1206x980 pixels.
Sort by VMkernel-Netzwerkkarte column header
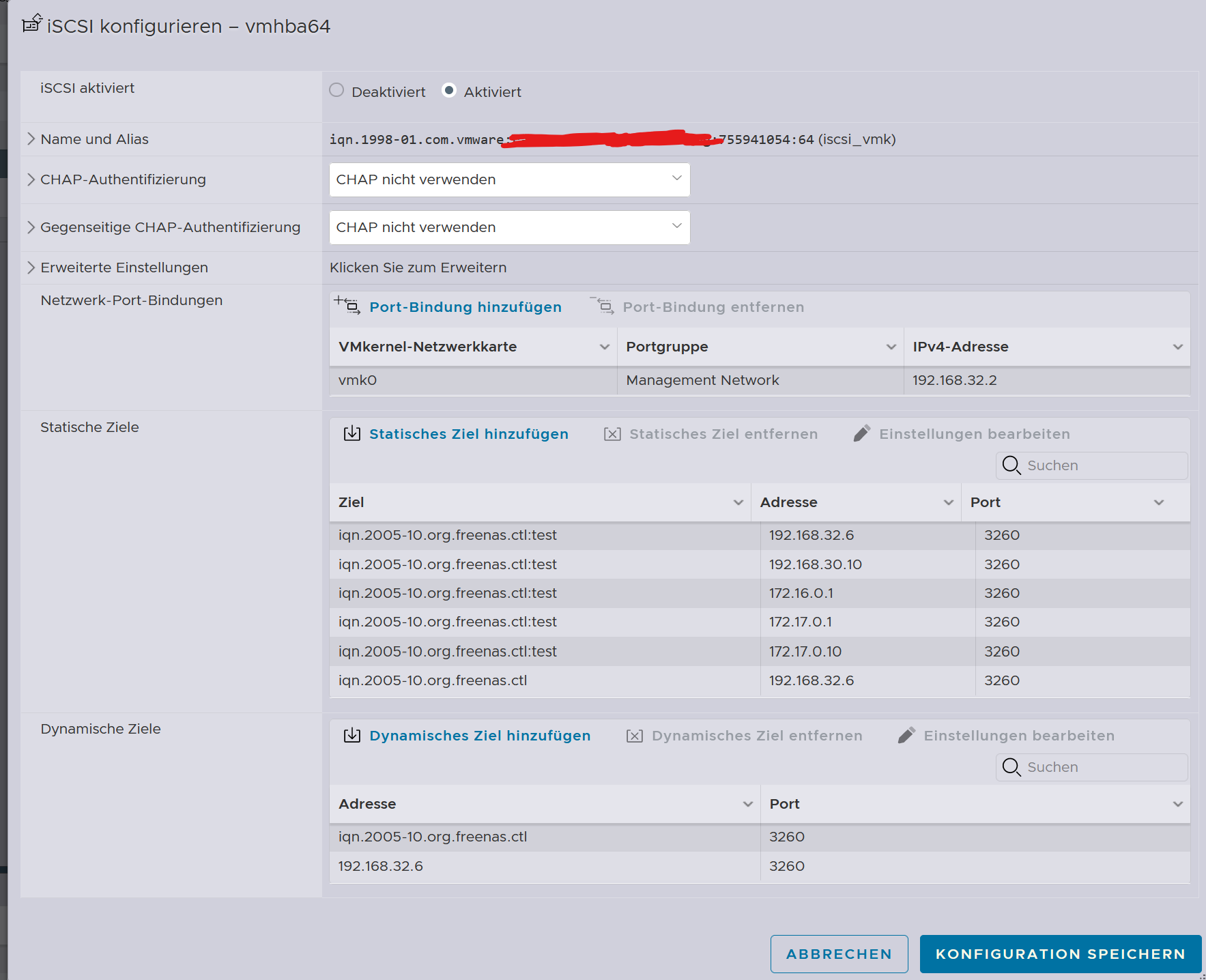pos(427,347)
